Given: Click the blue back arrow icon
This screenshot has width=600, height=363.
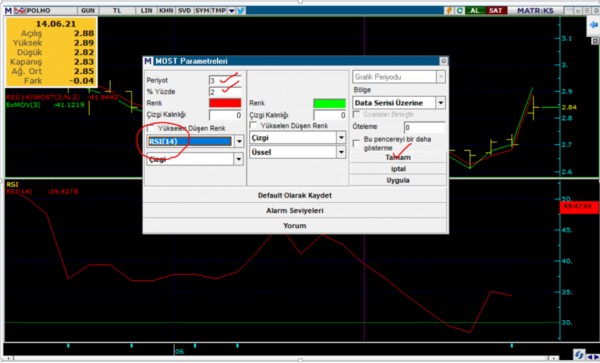Looking at the screenshot, I should [593, 26].
